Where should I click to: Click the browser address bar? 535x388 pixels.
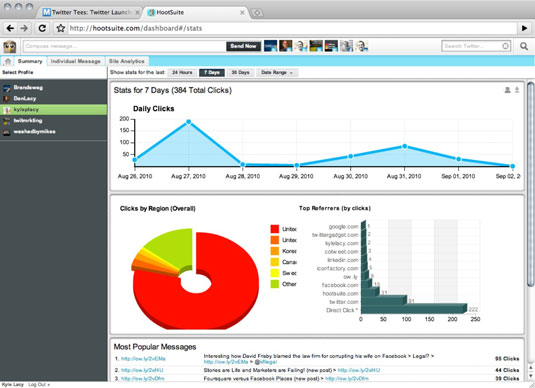(292, 28)
